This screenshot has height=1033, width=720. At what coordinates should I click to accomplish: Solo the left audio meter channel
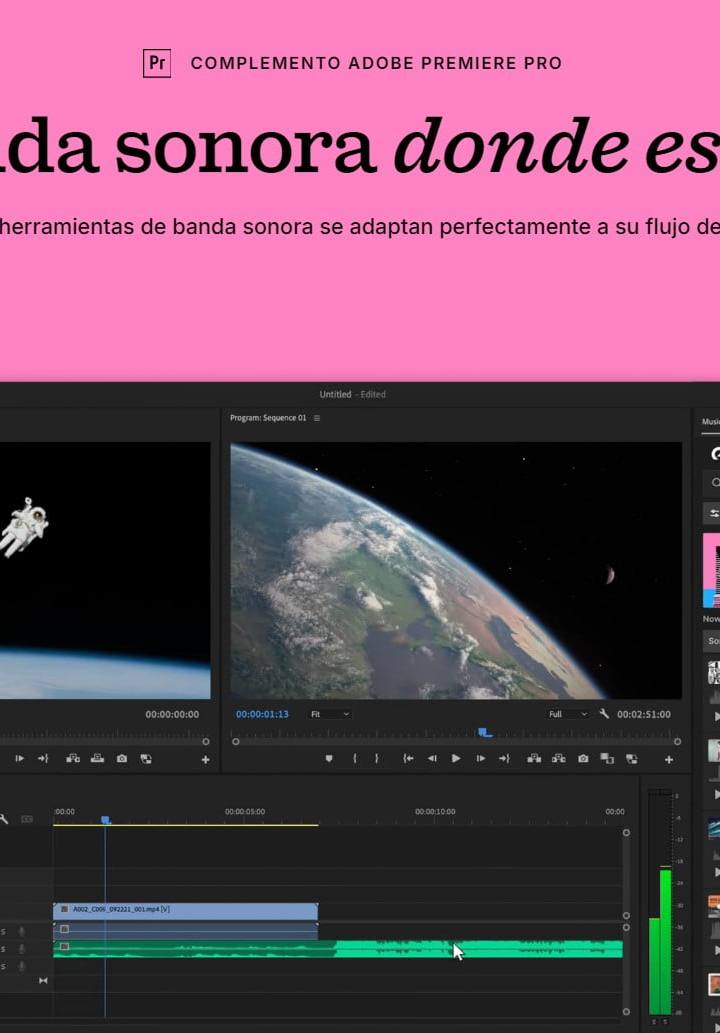pyautogui.click(x=654, y=1022)
